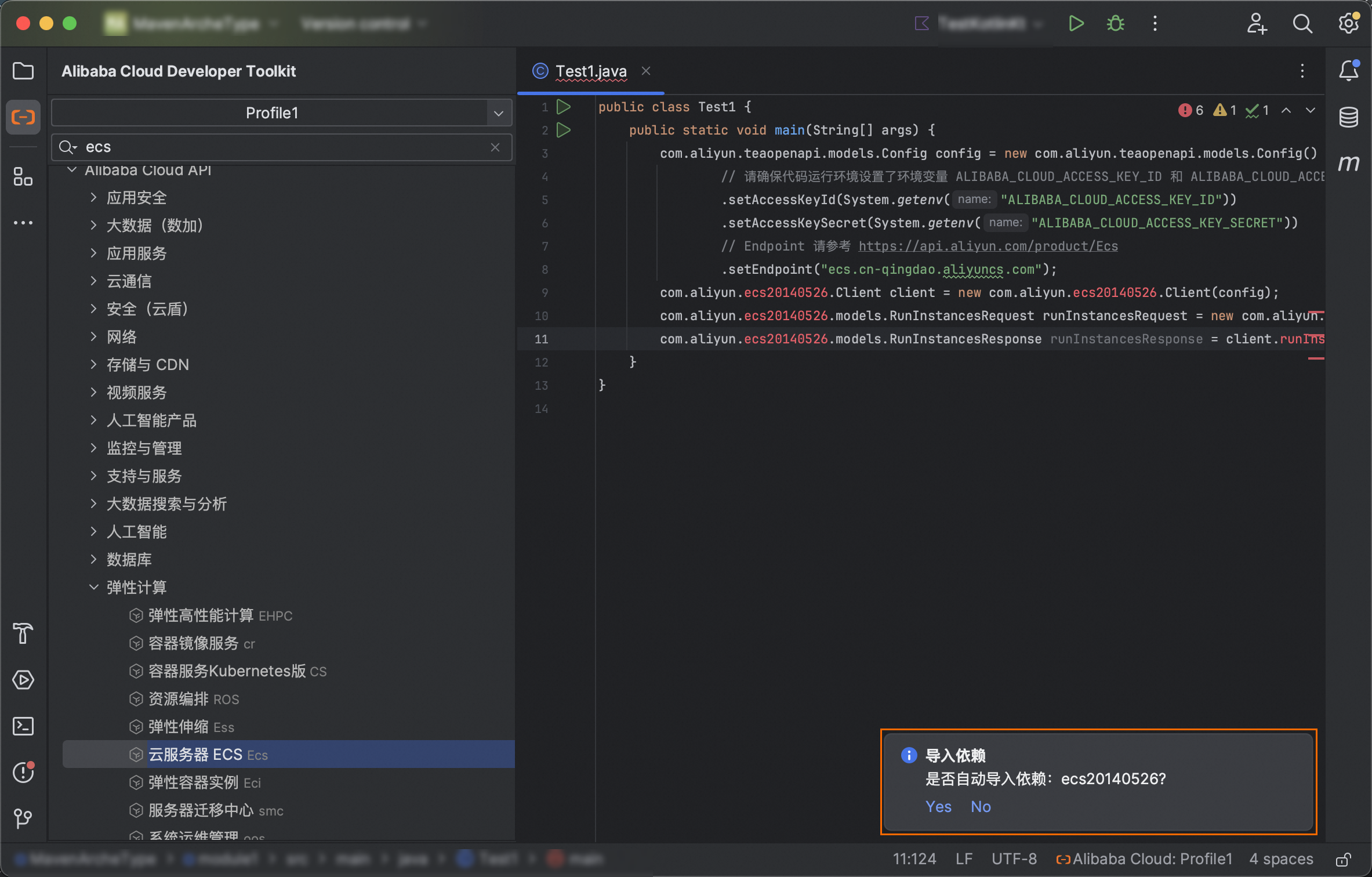
Task: Switch to the Test1.java tab
Action: tap(590, 71)
